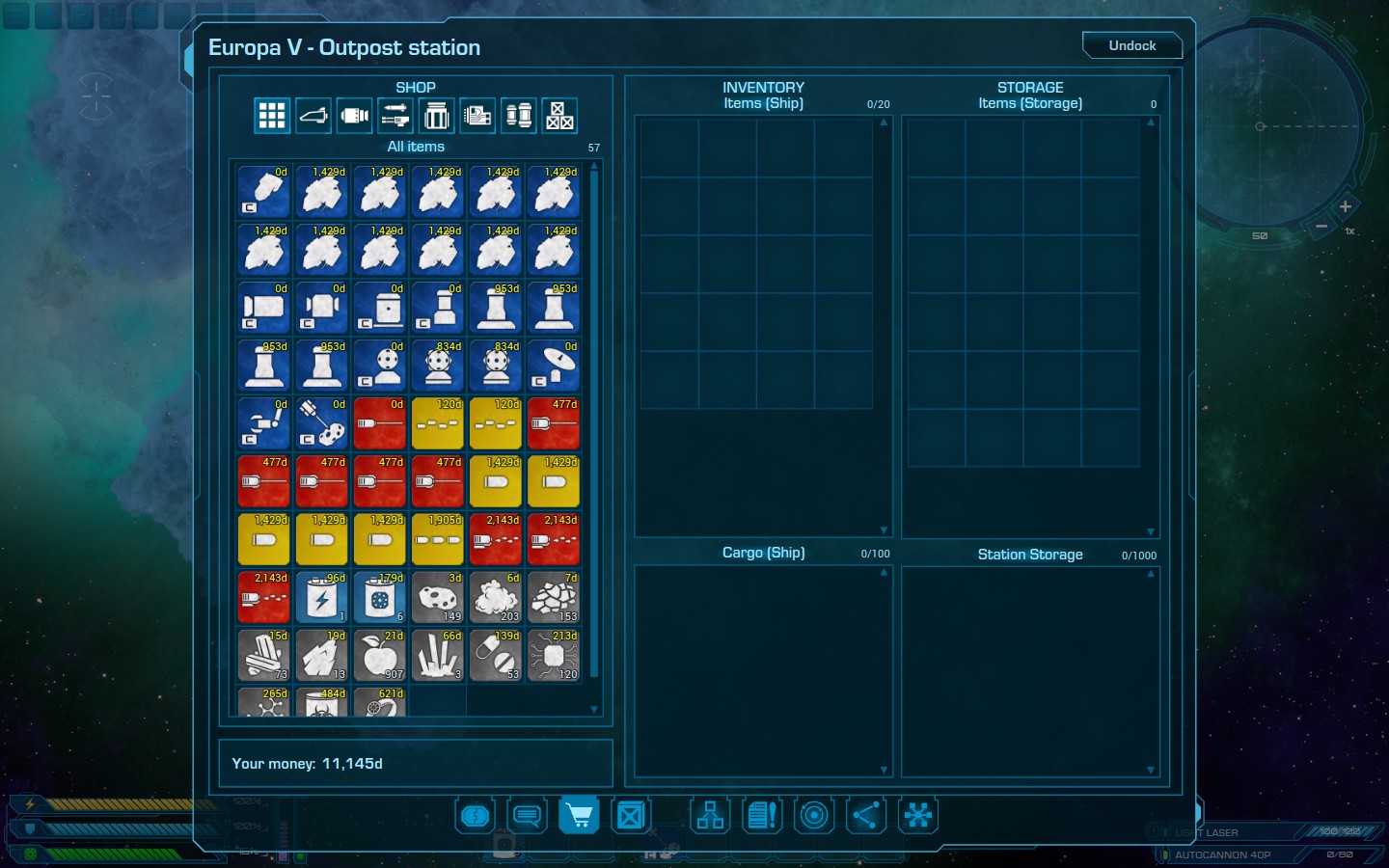This screenshot has height=868, width=1389.
Task: Open the hierarchy tree icon in bottom bar
Action: point(711,817)
